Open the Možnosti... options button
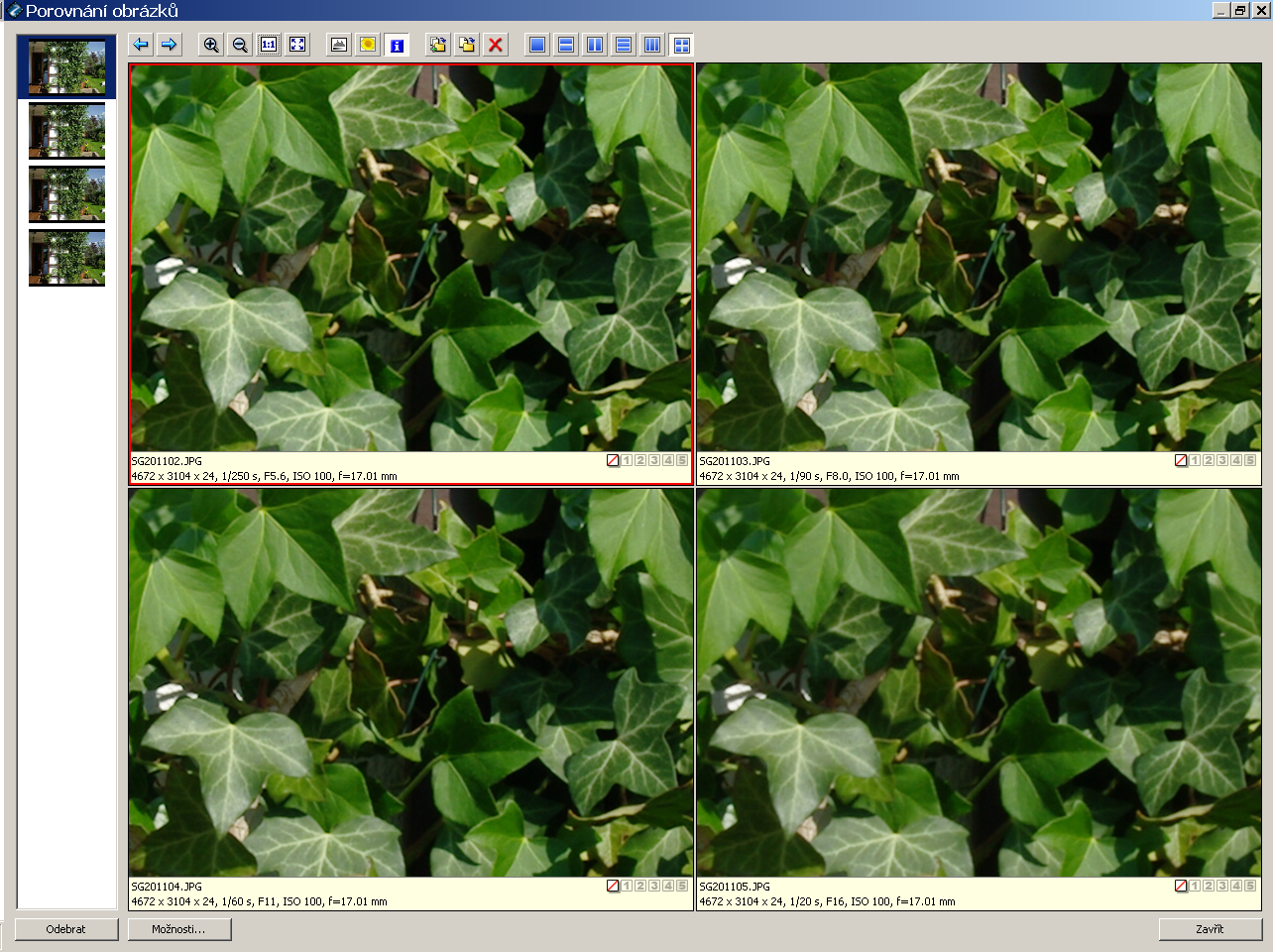 [x=179, y=929]
